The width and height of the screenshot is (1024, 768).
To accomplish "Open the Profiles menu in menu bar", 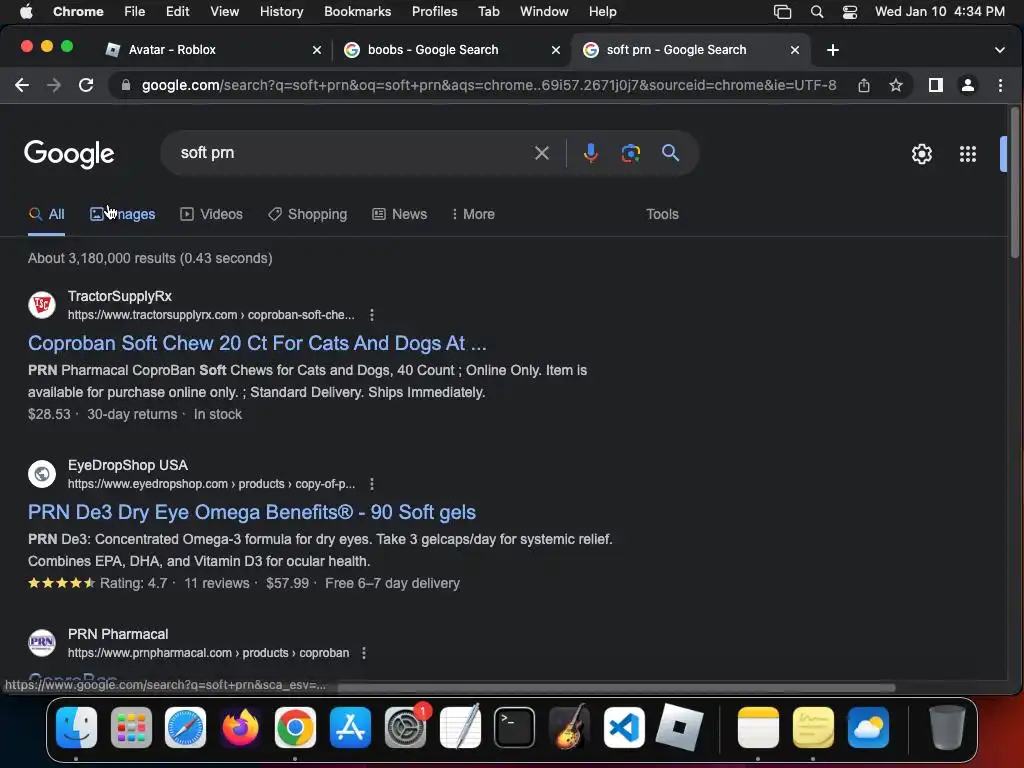I will (x=434, y=12).
